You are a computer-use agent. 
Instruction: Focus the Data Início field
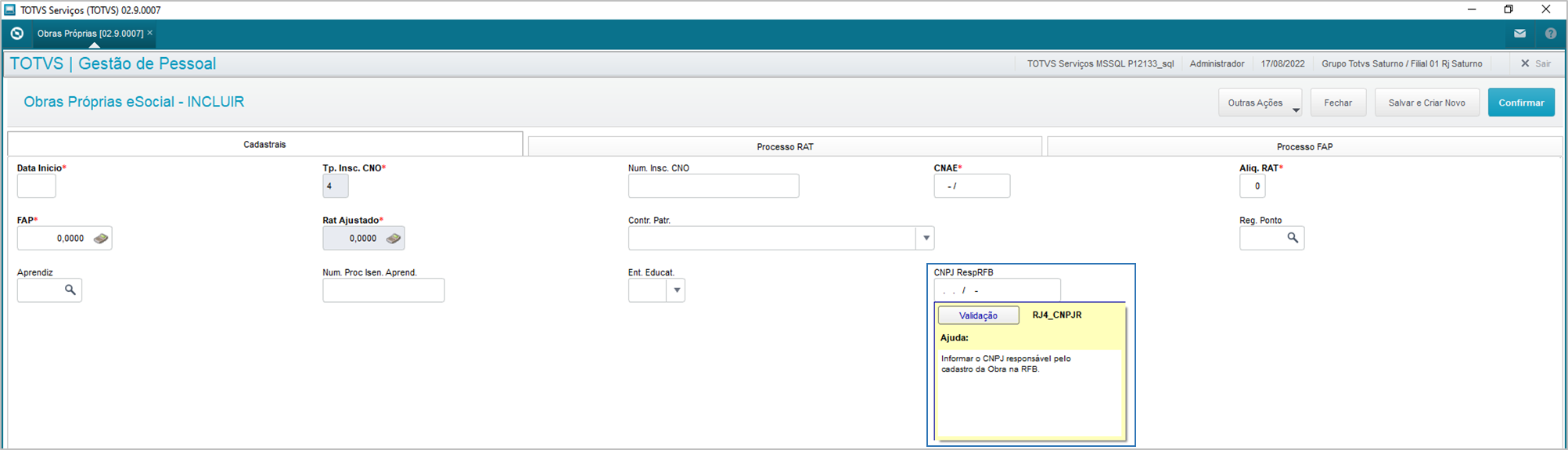(36, 186)
